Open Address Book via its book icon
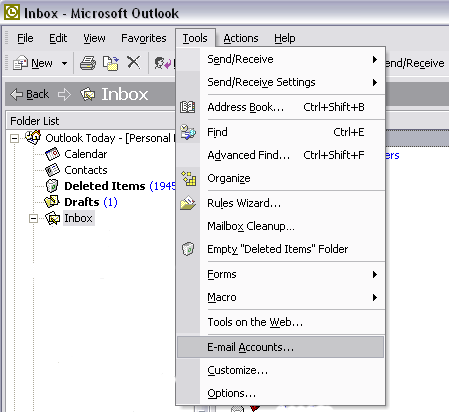The height and width of the screenshot is (412, 449). click(188, 107)
